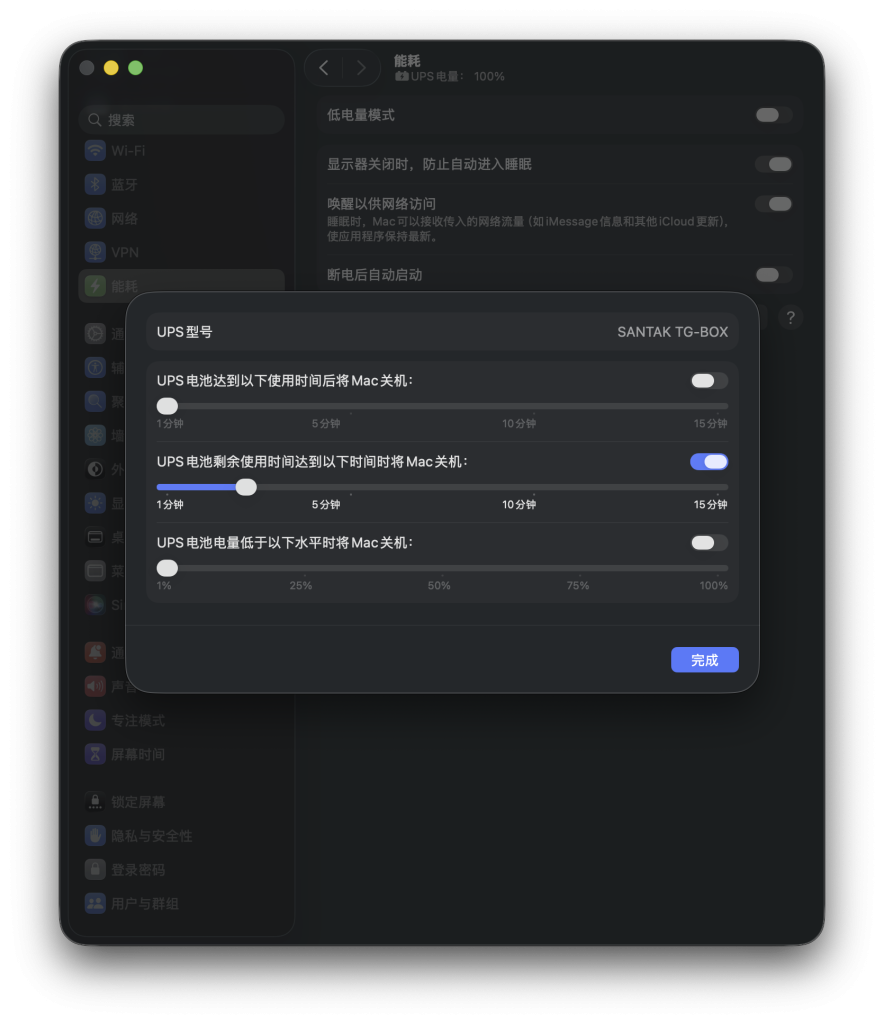Select 蓝牙 (Bluetooth) in the sidebar
Viewport: 884px width, 1024px height.
point(124,185)
